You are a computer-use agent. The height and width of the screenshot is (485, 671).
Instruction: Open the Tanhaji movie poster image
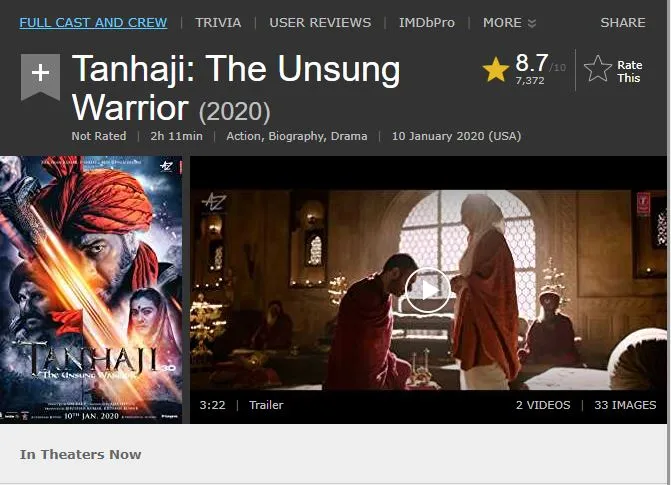(x=91, y=290)
